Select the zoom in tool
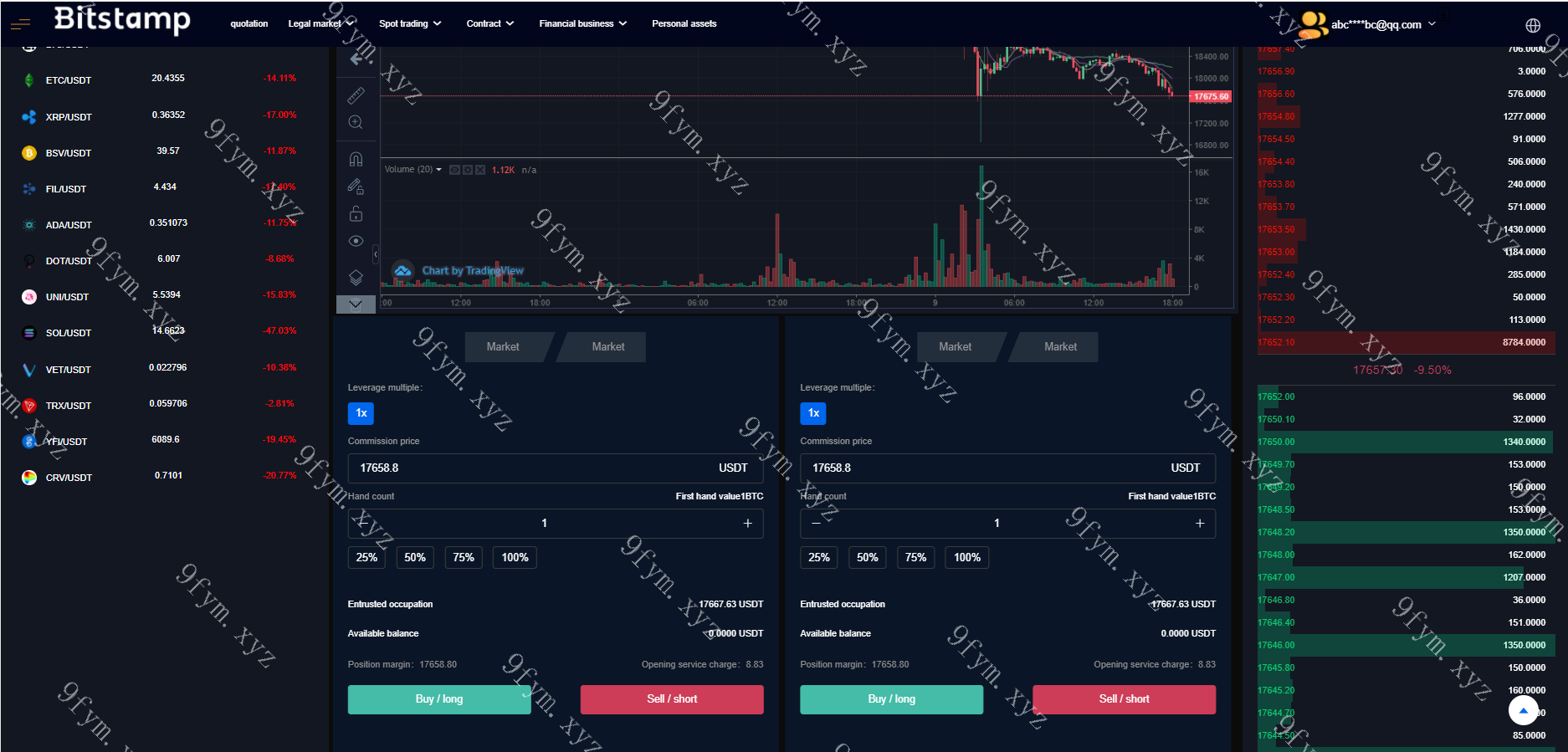 (x=356, y=122)
